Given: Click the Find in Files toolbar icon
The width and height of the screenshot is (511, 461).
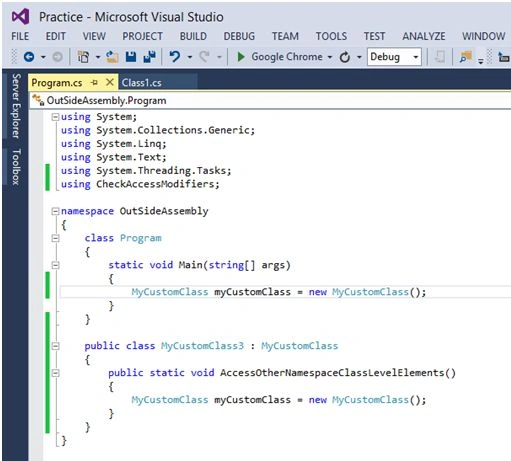Looking at the screenshot, I should tap(466, 57).
